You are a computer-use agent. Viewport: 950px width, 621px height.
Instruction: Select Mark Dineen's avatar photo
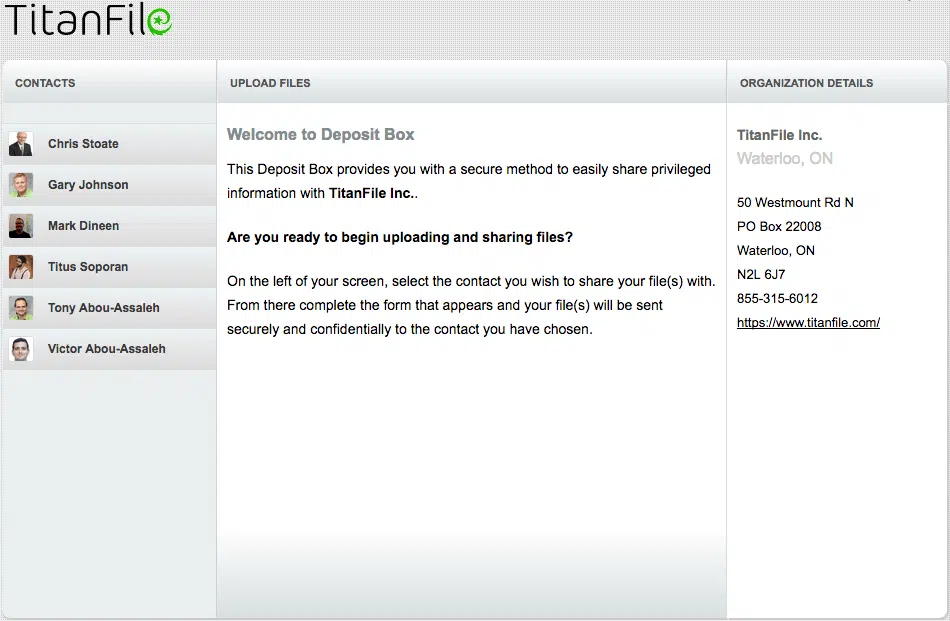[21, 226]
